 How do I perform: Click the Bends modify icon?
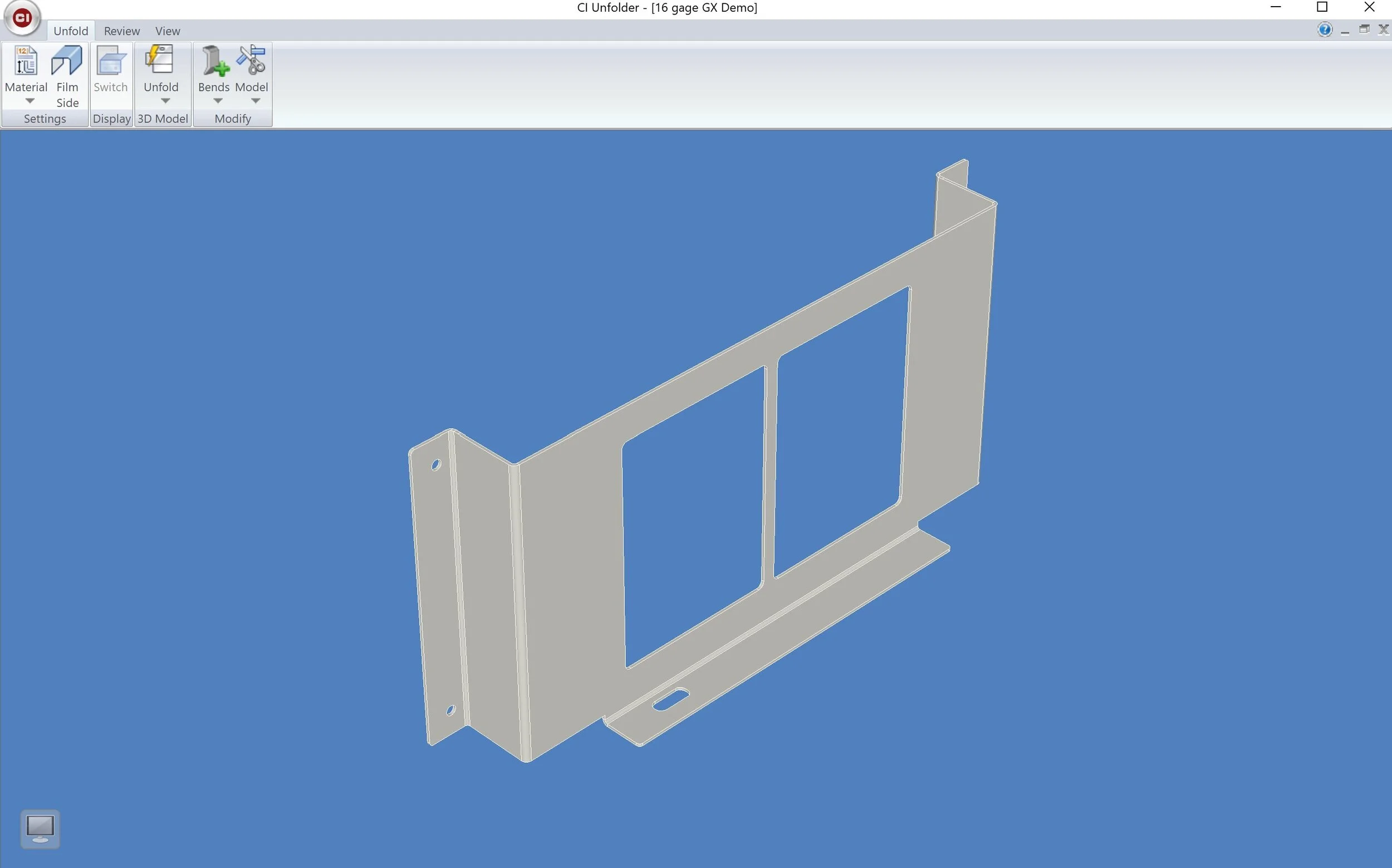214,61
